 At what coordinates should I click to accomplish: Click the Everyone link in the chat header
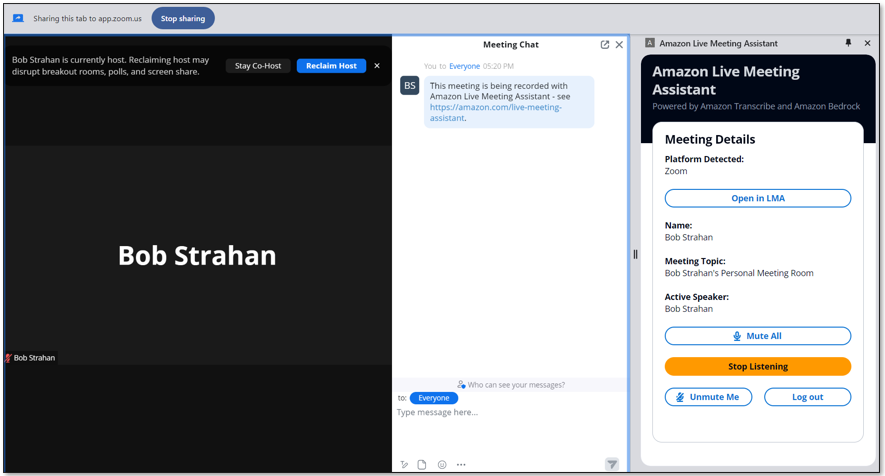click(x=465, y=66)
